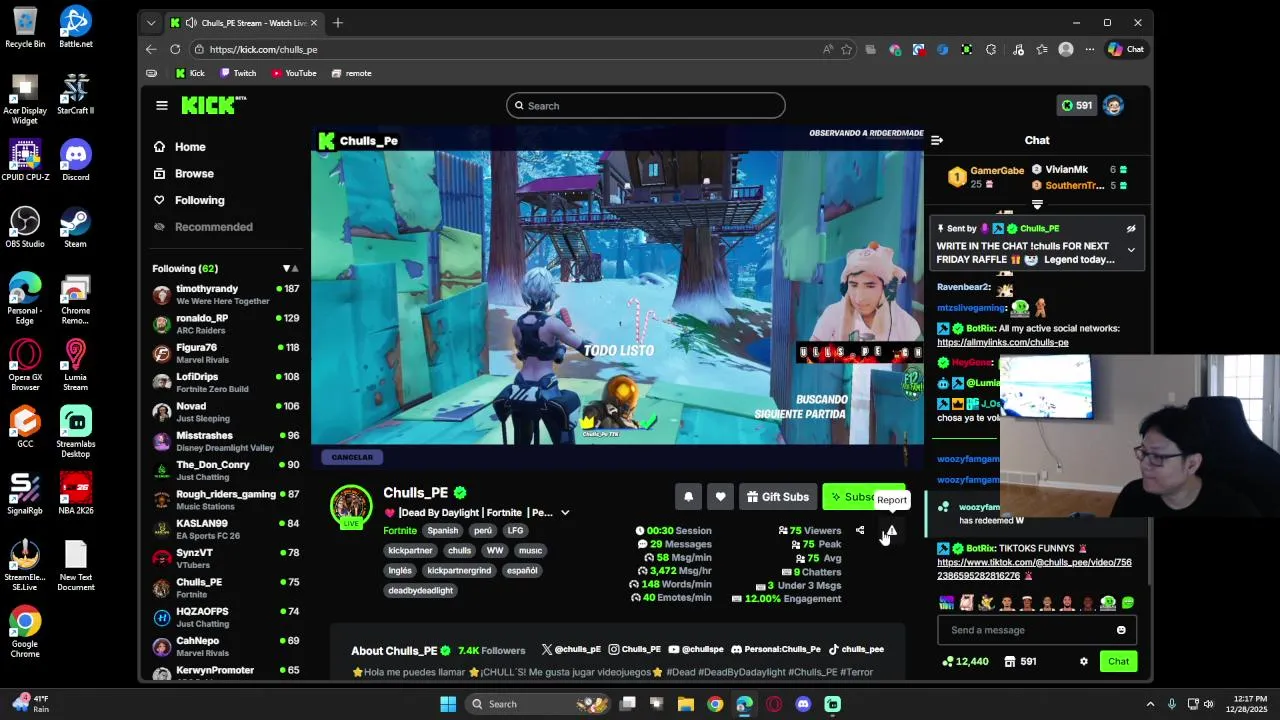Open Following in Kick sidebar

click(189, 200)
